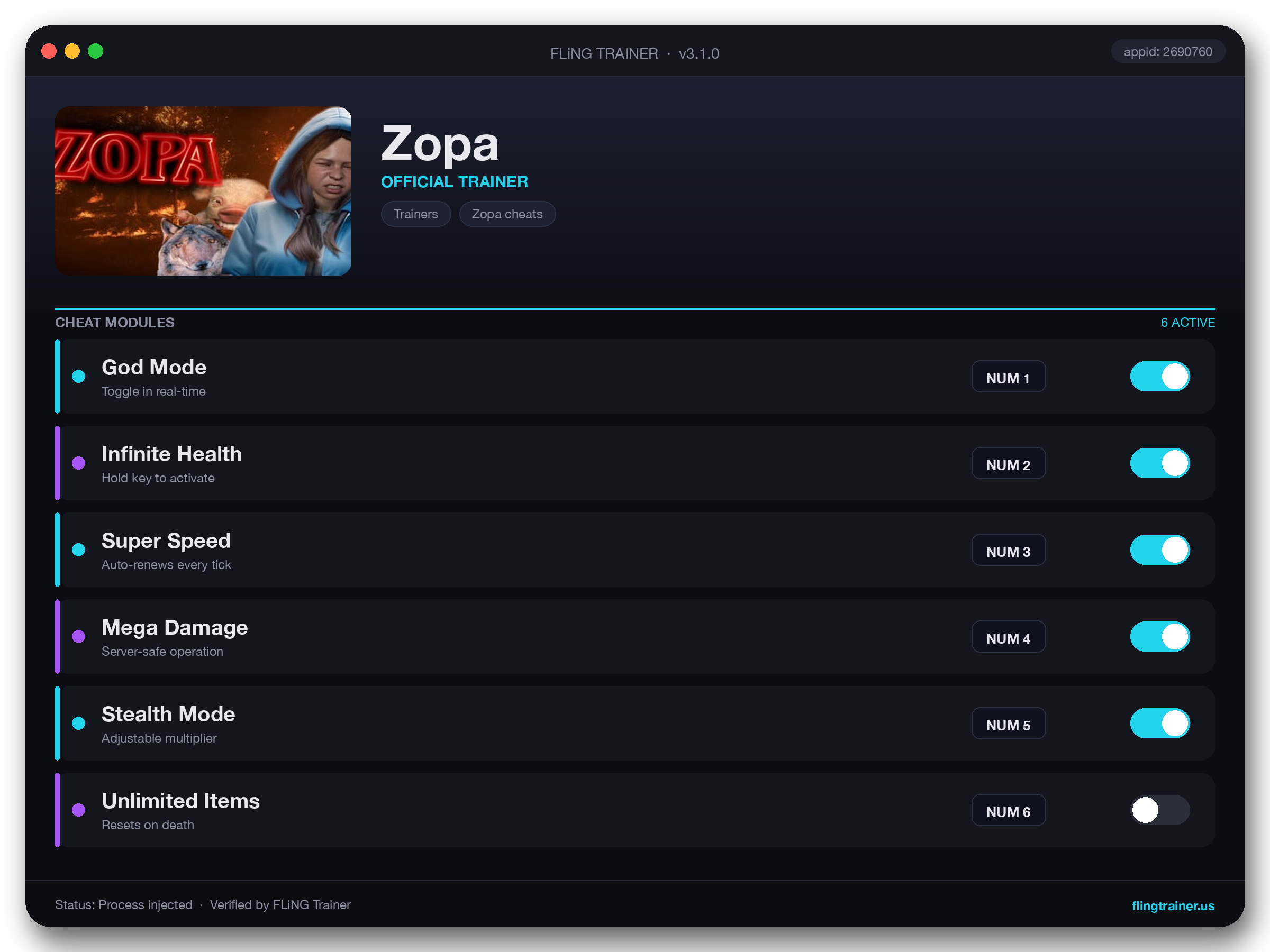Turn off the God Mode toggle

[x=1159, y=377]
